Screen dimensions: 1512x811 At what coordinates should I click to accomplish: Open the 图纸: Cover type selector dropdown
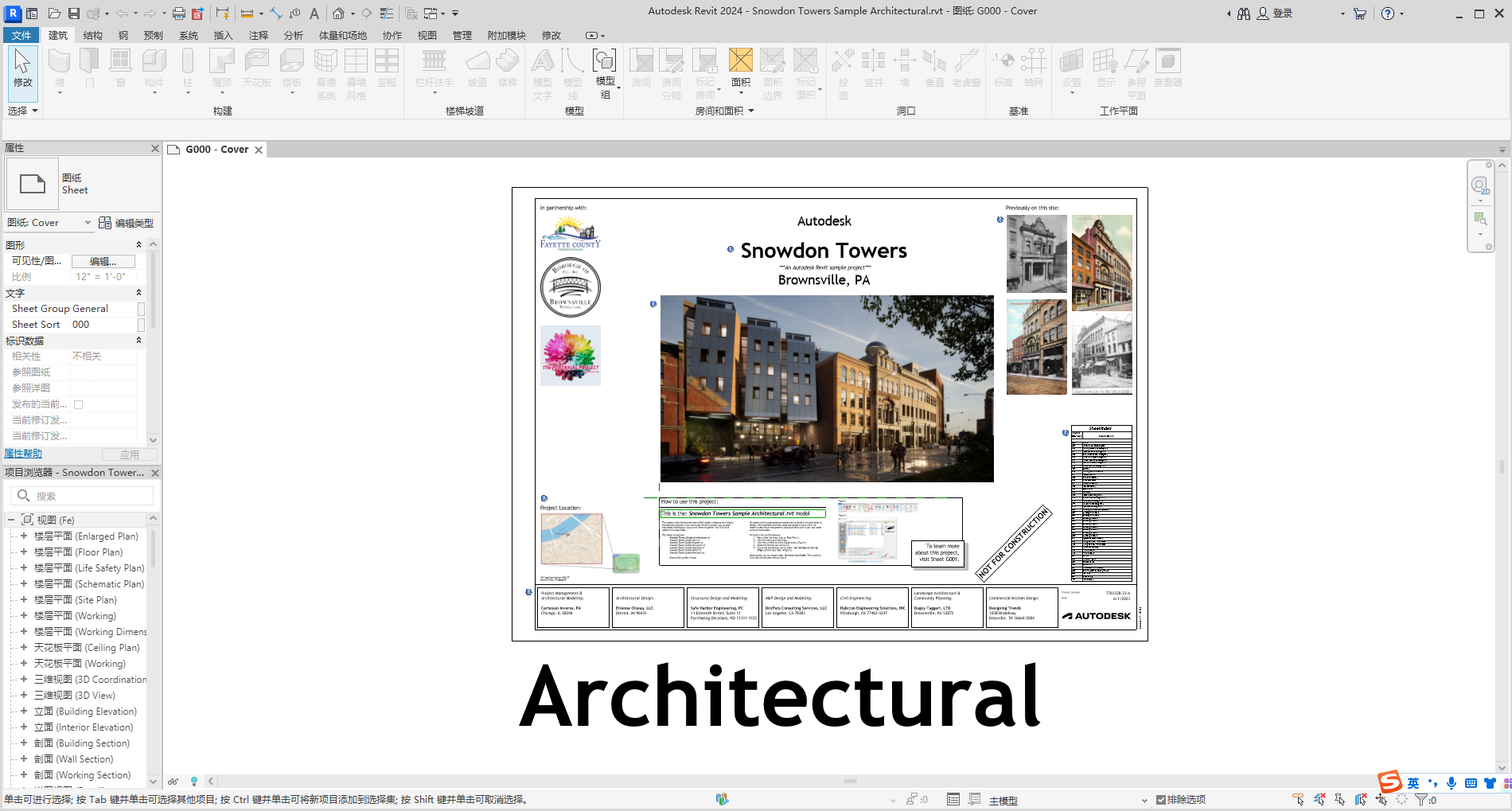88,223
